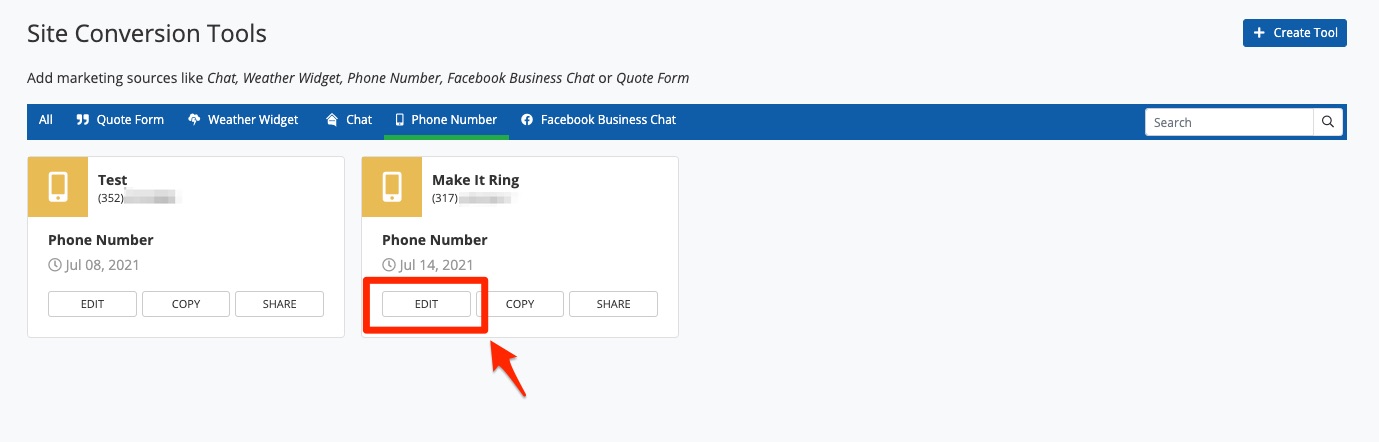1379x442 pixels.
Task: Edit the Make It Ring phone number
Action: 426,304
